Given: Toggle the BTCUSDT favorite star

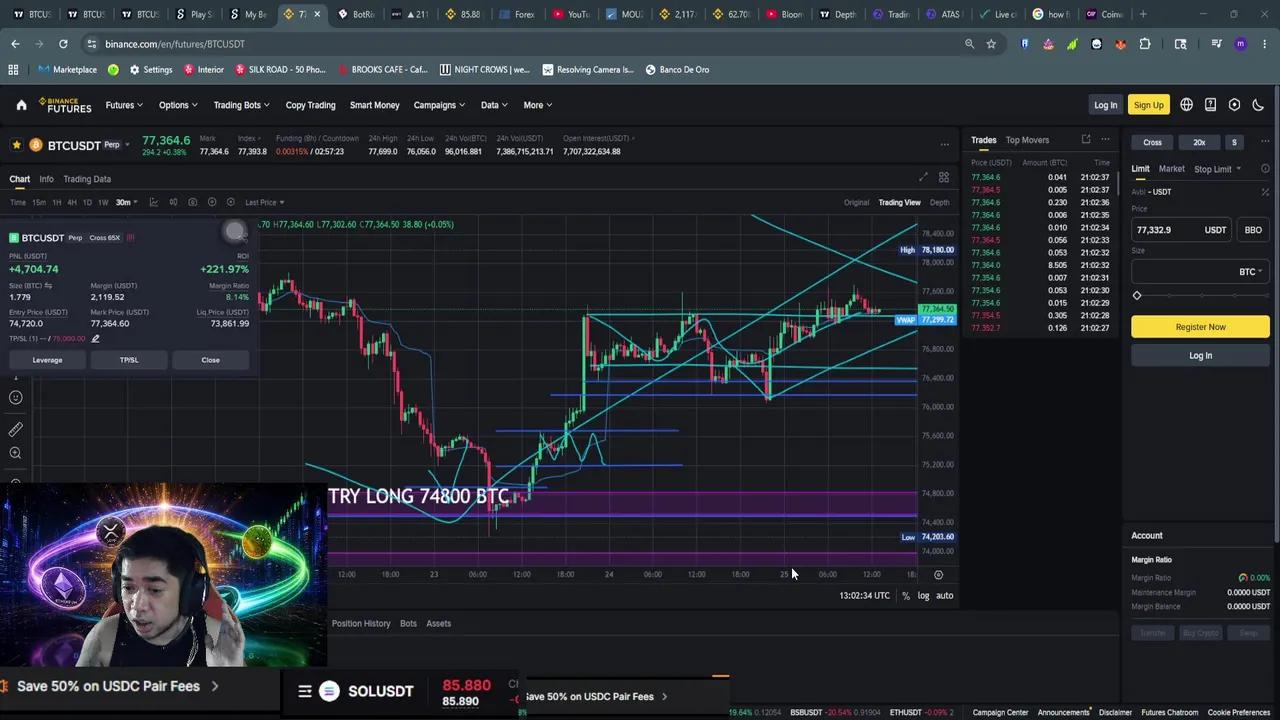Looking at the screenshot, I should pyautogui.click(x=16, y=145).
